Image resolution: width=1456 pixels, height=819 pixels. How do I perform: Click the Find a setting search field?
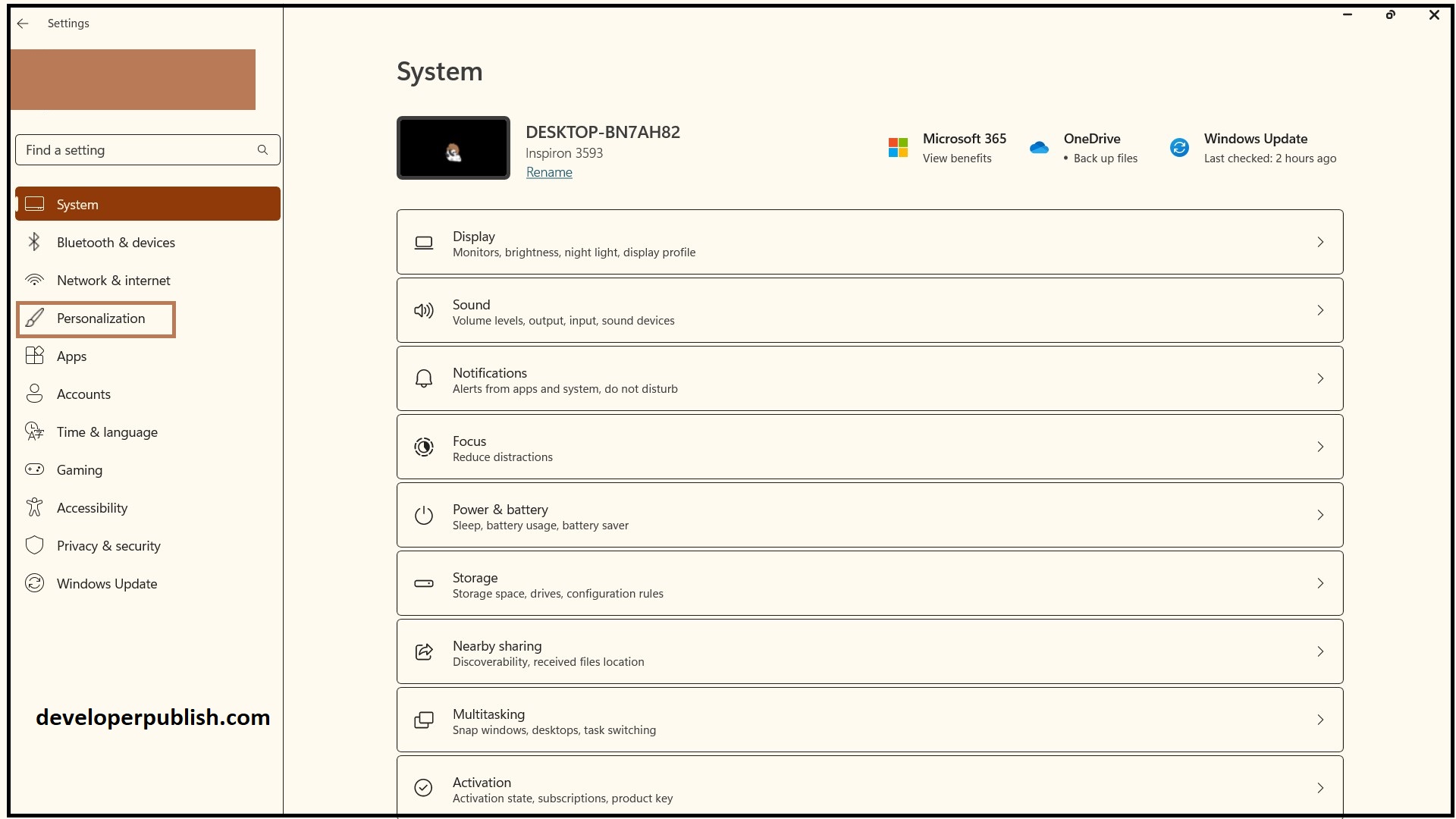pyautogui.click(x=136, y=150)
